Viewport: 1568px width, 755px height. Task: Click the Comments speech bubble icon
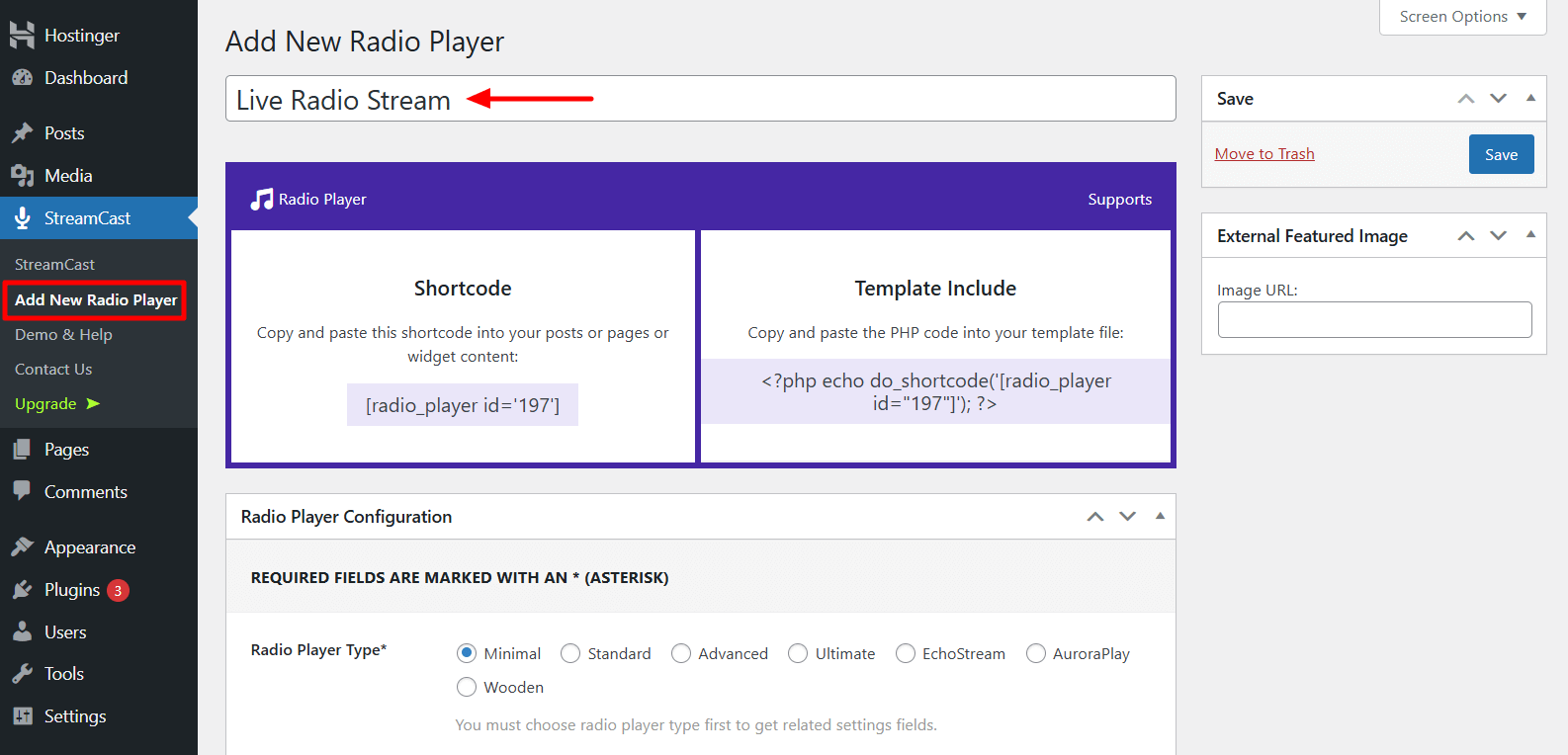coord(22,491)
